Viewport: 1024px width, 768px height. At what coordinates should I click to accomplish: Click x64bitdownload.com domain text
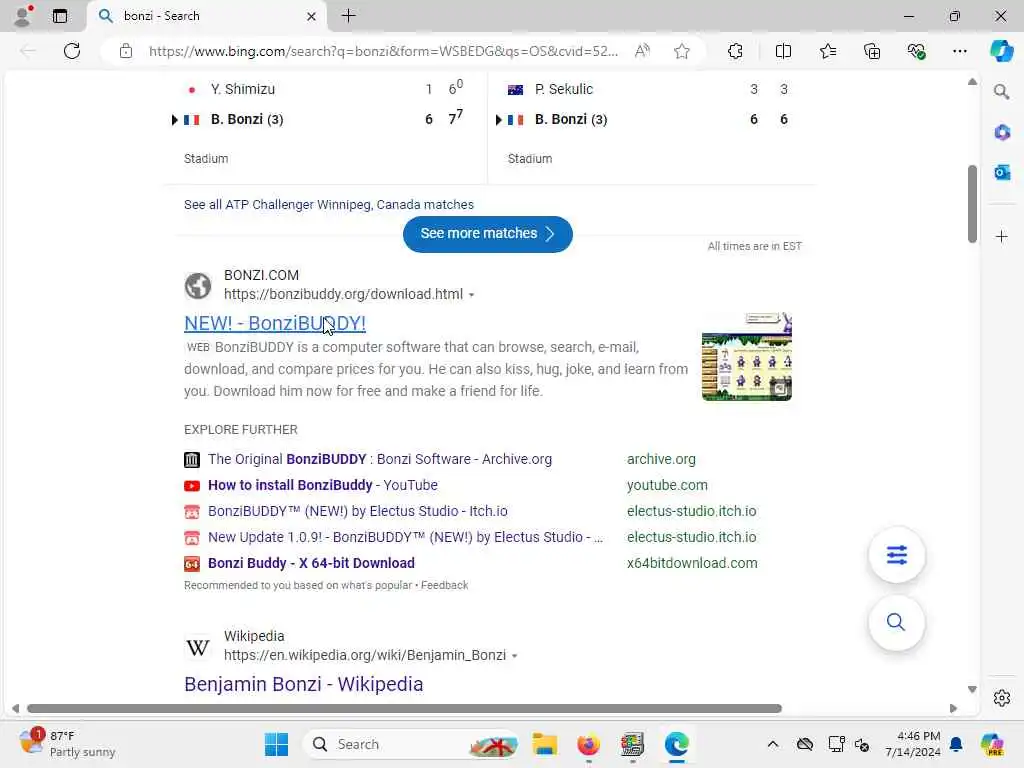pos(692,563)
